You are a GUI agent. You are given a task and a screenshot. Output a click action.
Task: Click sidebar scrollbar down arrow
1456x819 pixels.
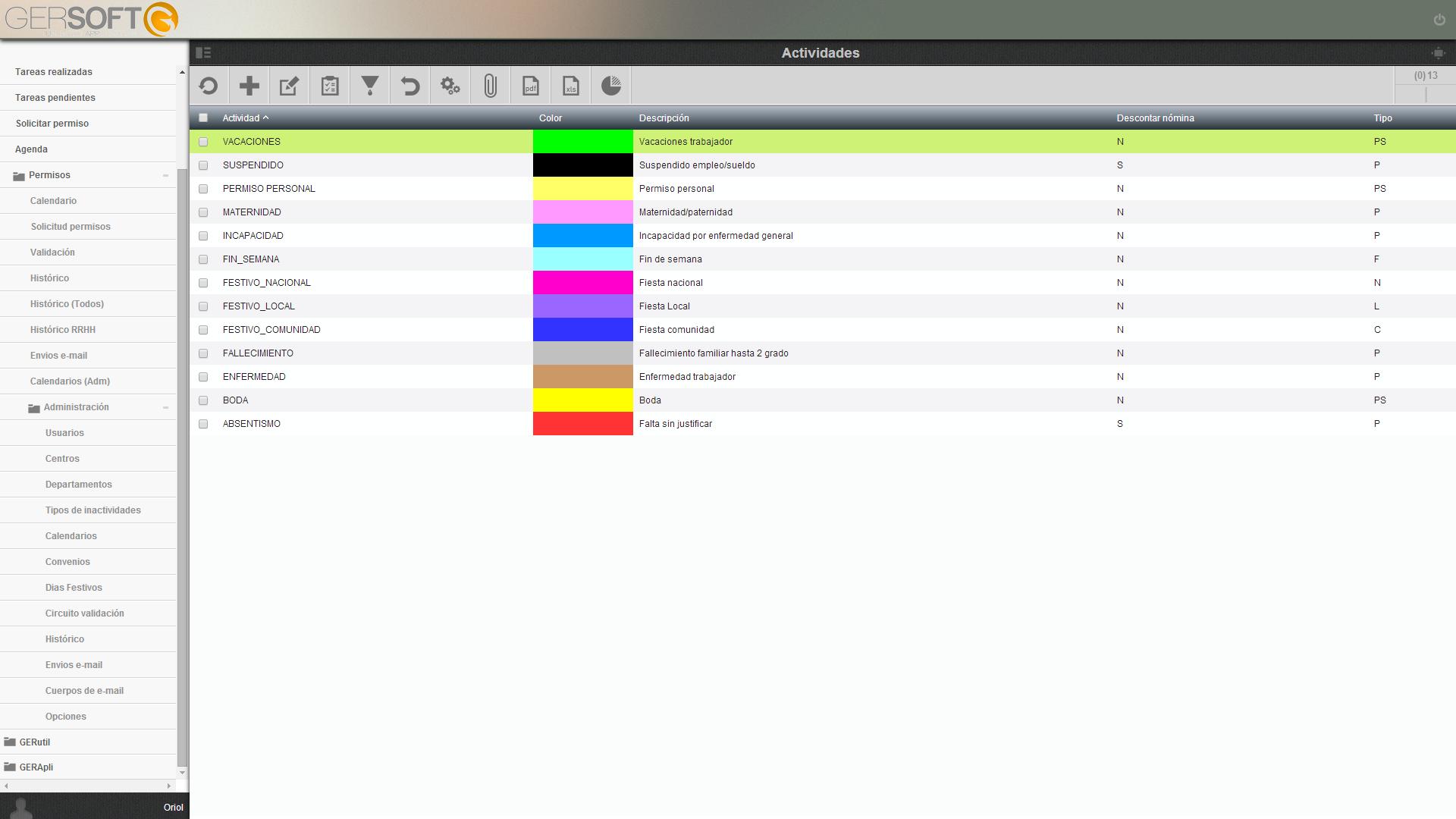click(182, 772)
